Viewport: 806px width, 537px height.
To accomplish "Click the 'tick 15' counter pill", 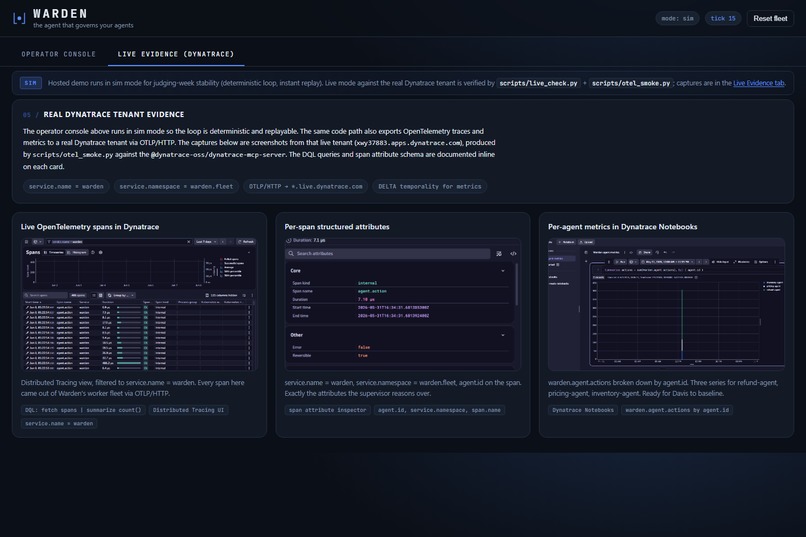I will point(723,18).
